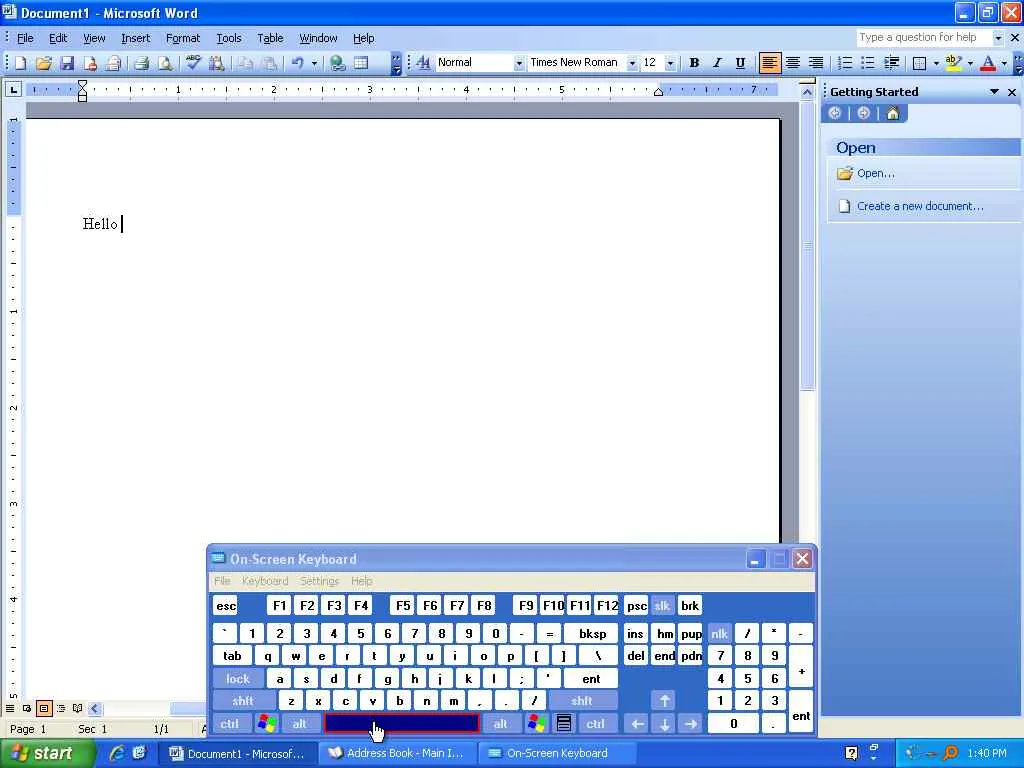Open Styles and Formatting icon
This screenshot has height=768, width=1024.
click(423, 63)
